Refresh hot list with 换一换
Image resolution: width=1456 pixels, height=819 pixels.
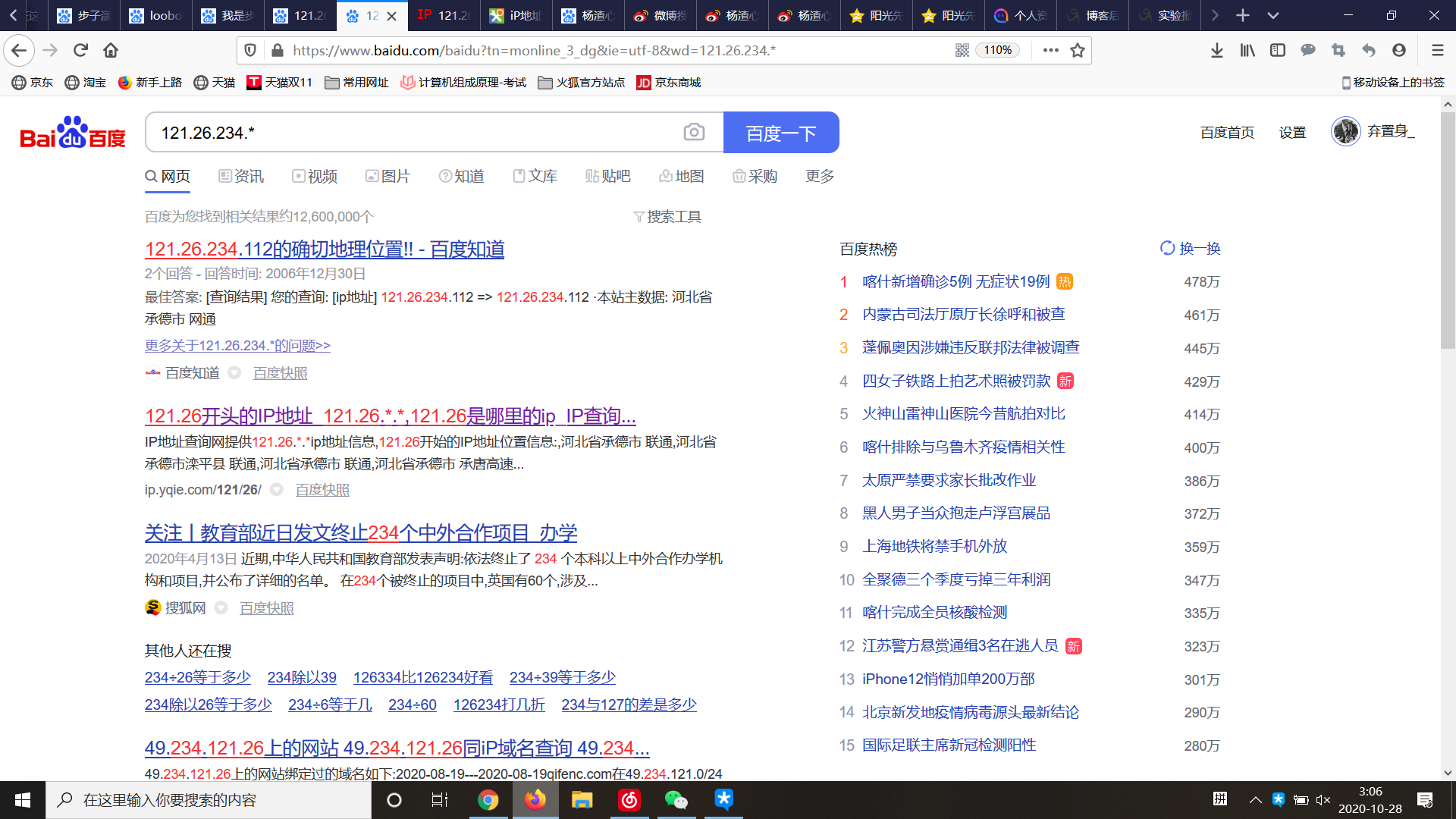pos(1191,248)
